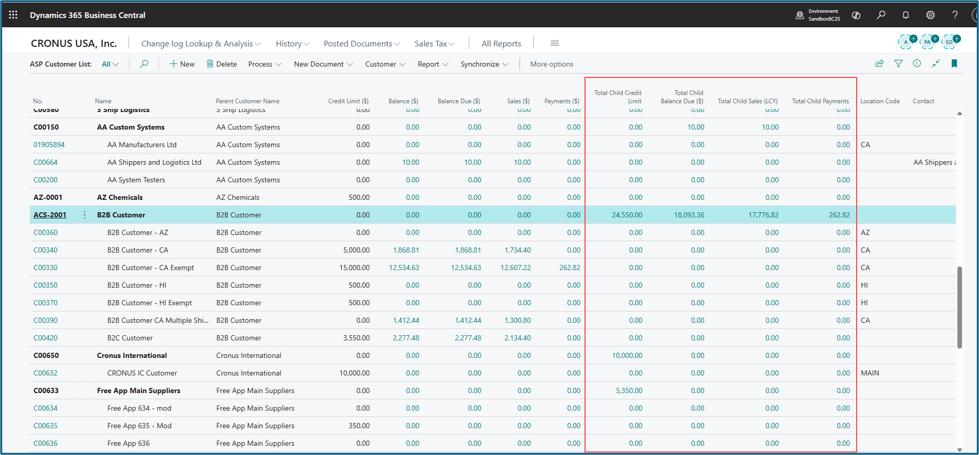Open the Settings gear

click(x=930, y=15)
